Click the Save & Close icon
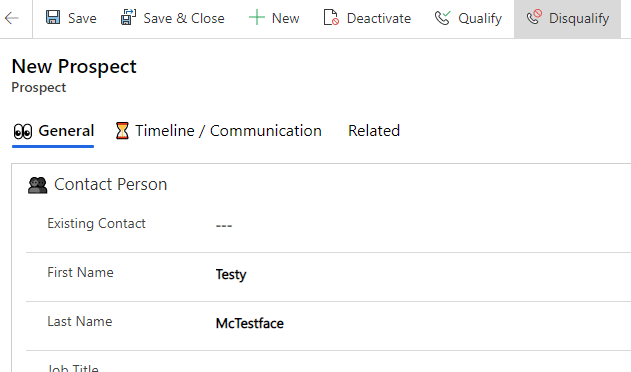 pos(128,18)
